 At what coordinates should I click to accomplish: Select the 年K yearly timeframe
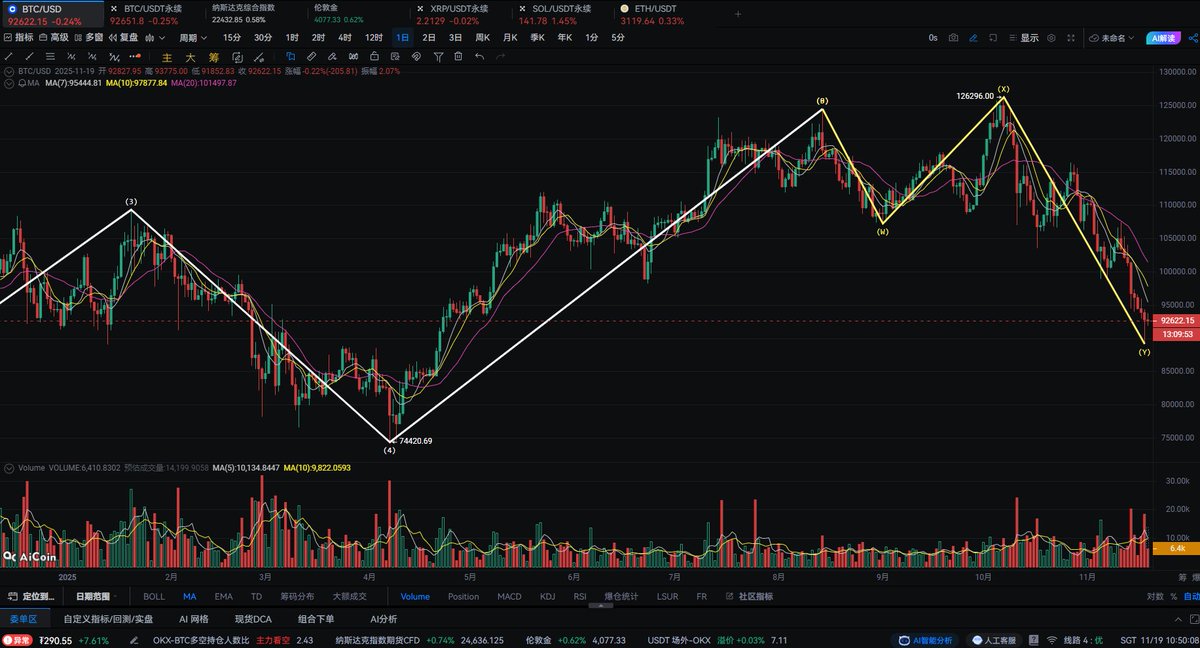tap(565, 37)
